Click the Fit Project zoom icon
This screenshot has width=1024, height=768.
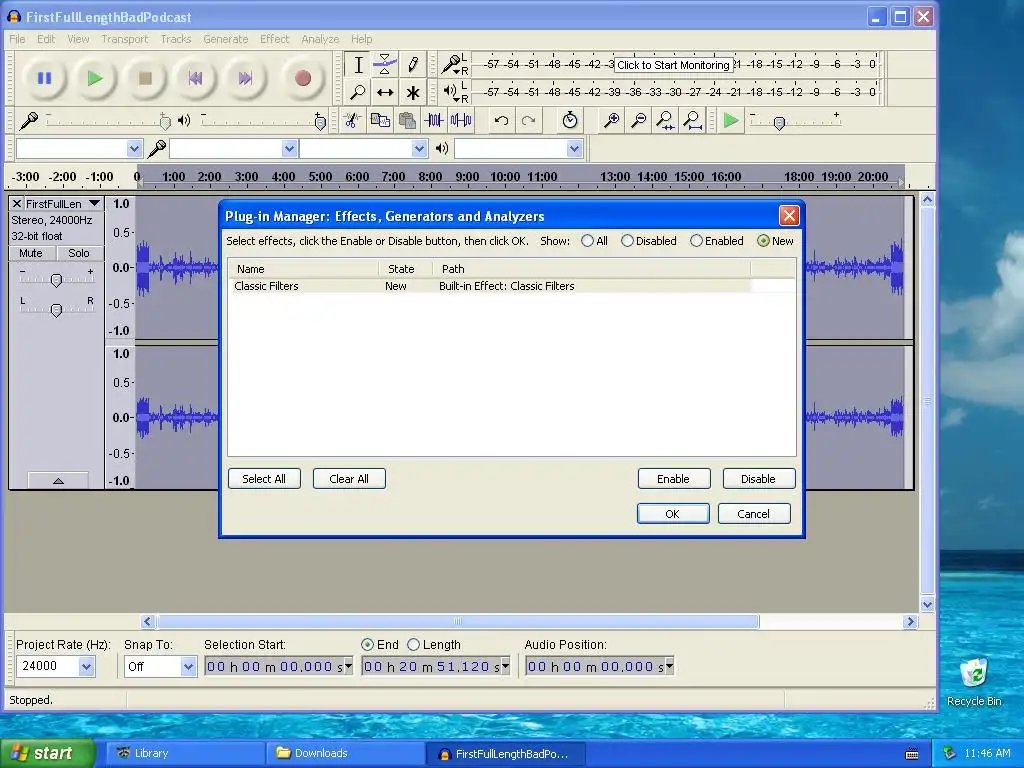[x=692, y=121]
